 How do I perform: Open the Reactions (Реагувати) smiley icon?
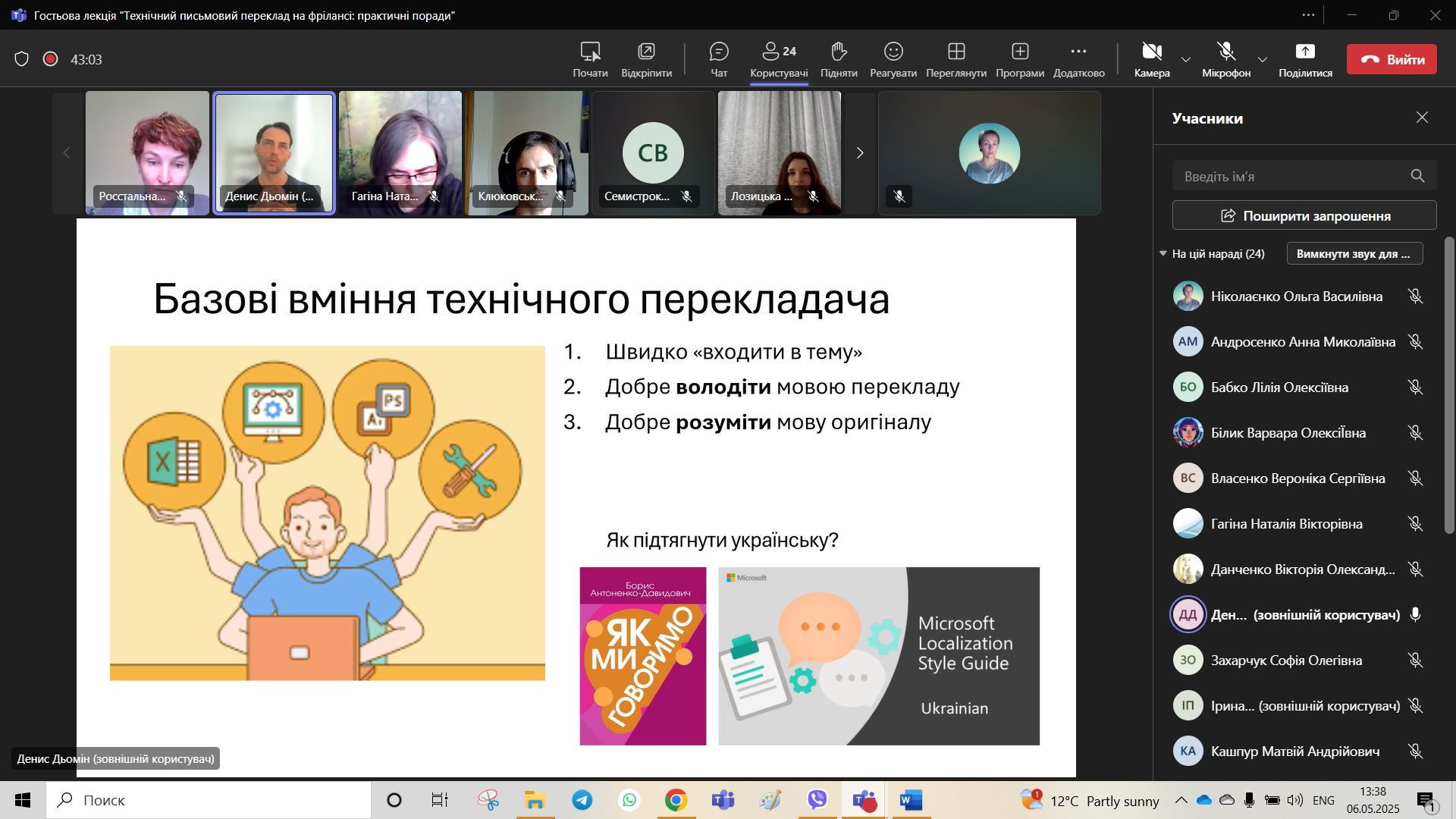893,52
